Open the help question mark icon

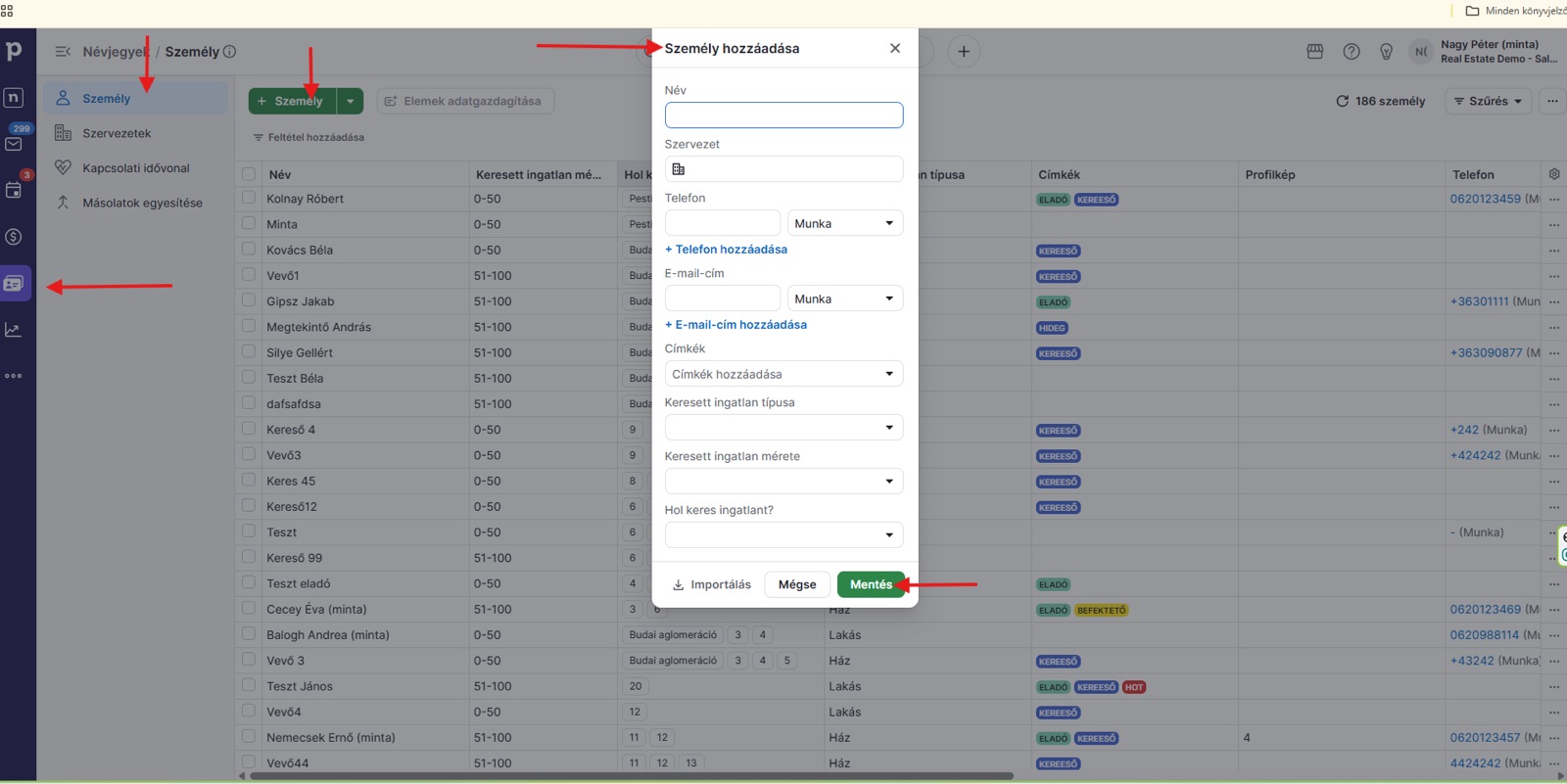coord(1352,52)
